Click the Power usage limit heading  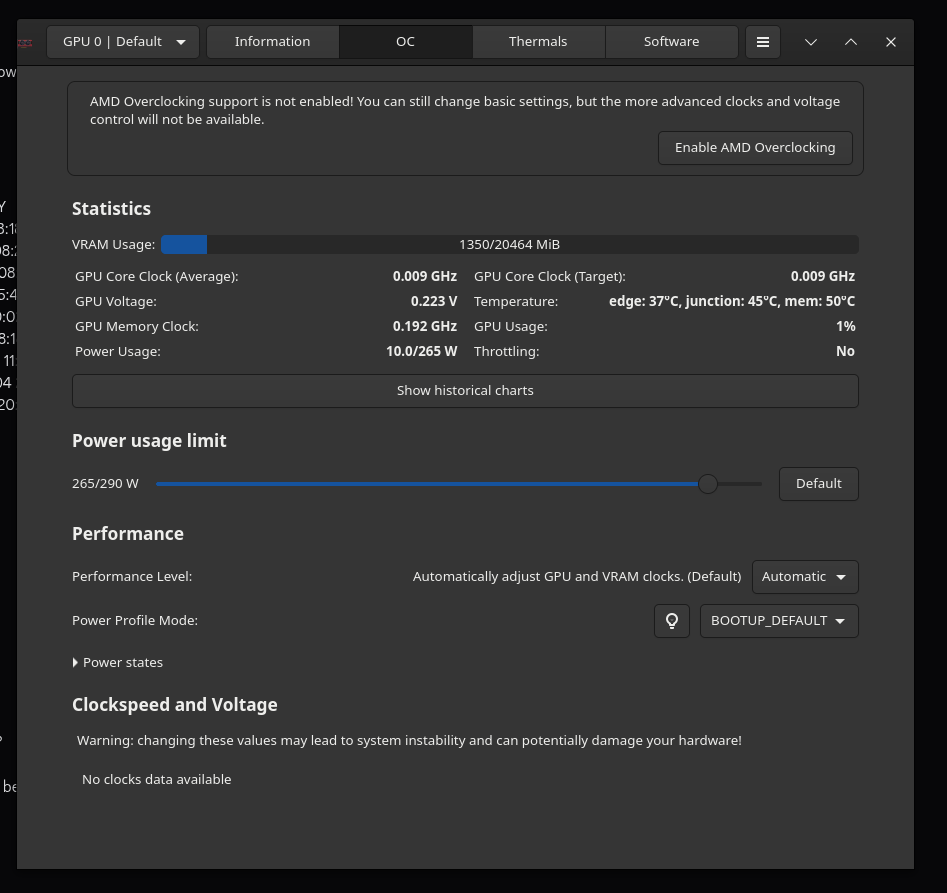click(149, 441)
